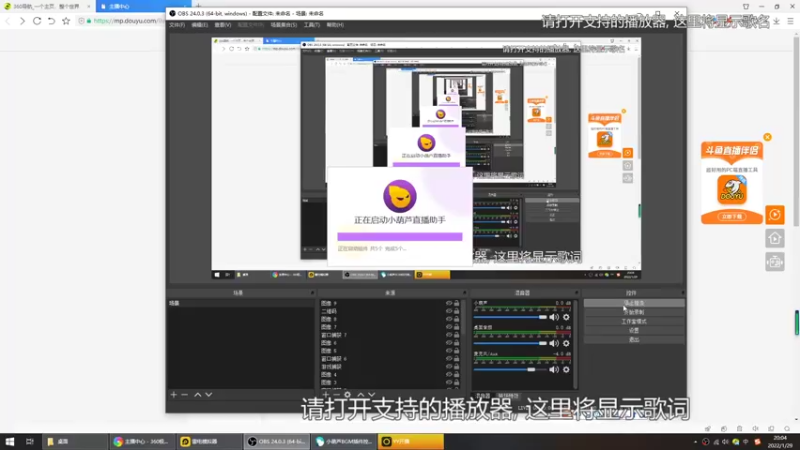Toggle the lock icon on 二维码 source

[457, 311]
